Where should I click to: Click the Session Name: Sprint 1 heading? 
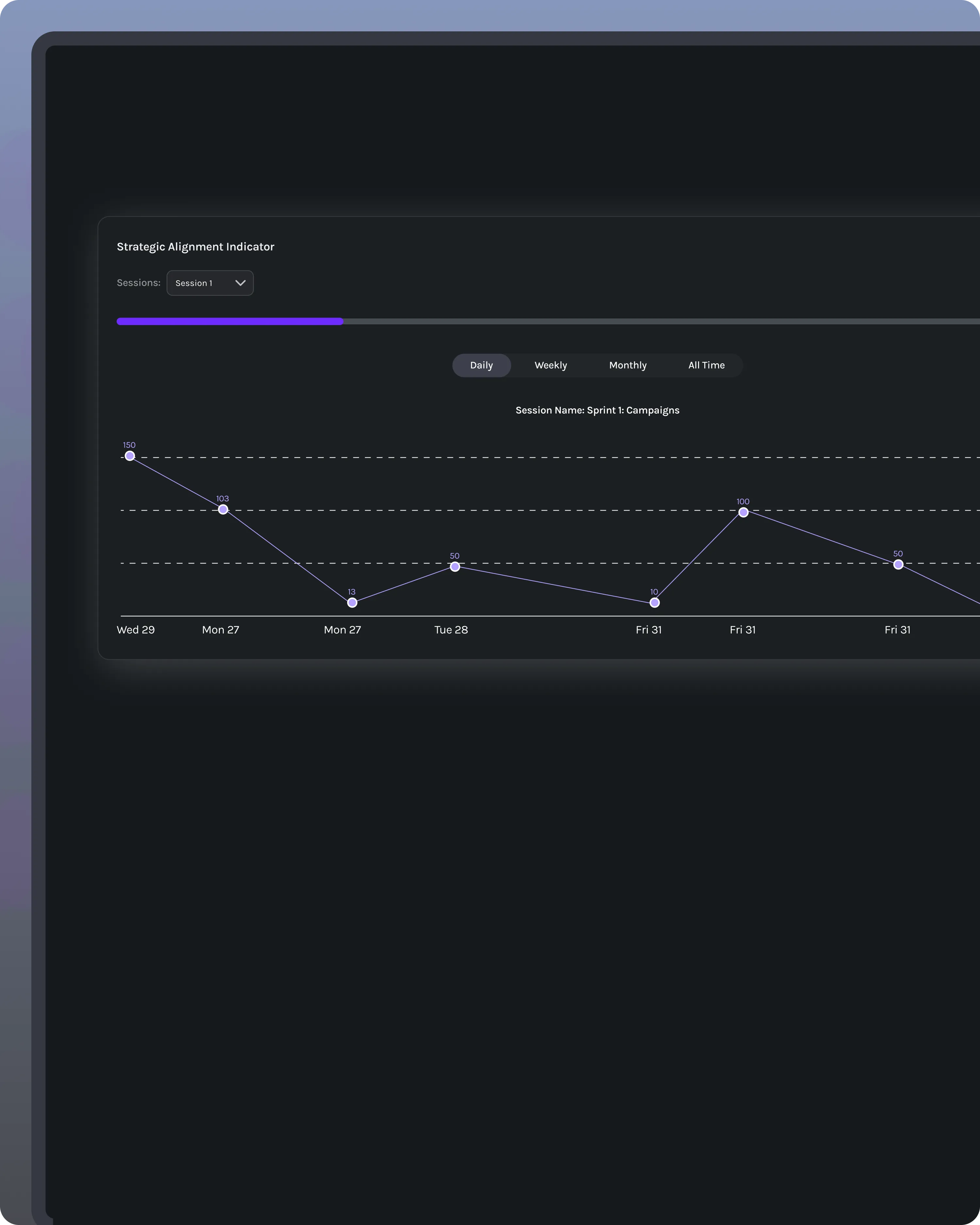(x=597, y=410)
